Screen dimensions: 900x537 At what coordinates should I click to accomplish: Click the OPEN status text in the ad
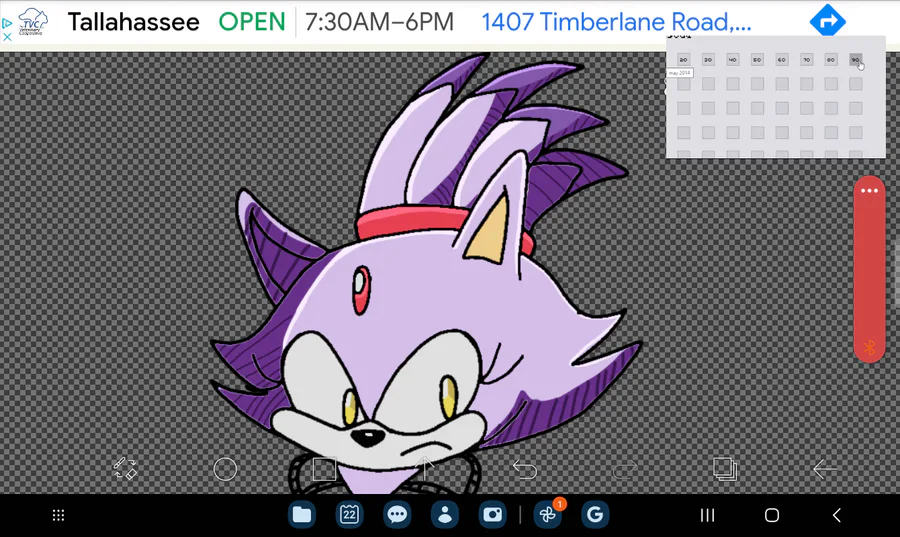click(251, 22)
